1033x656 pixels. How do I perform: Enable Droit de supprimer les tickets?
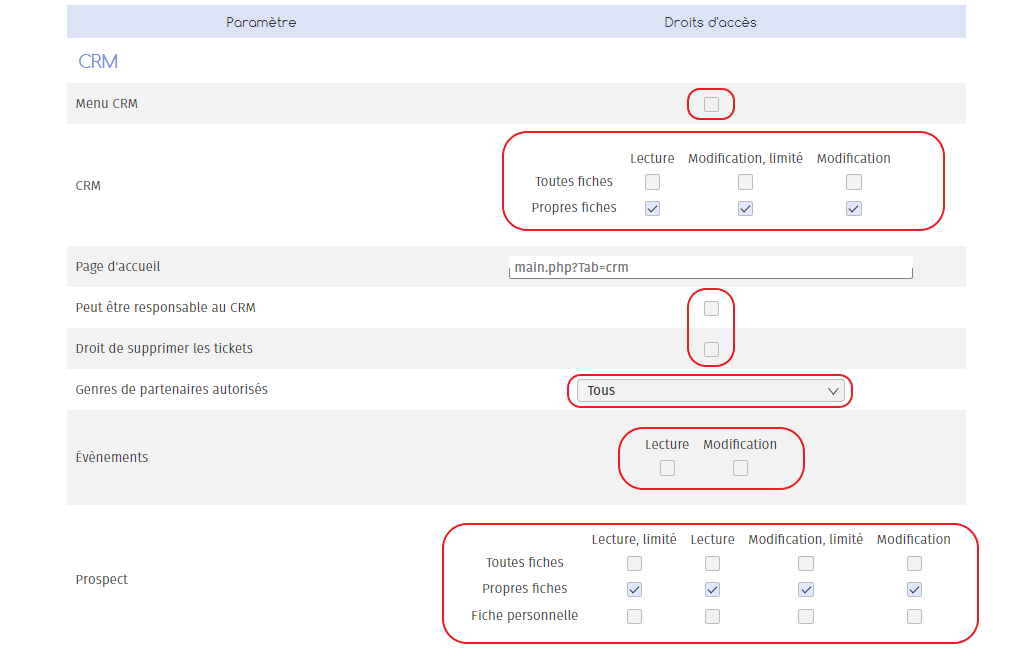tap(711, 349)
